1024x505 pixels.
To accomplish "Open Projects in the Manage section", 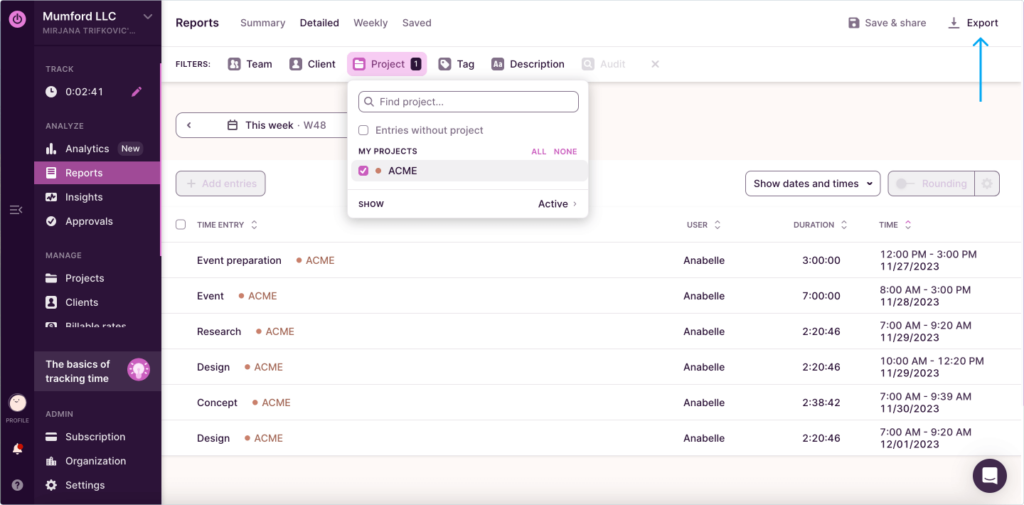I will [84, 278].
